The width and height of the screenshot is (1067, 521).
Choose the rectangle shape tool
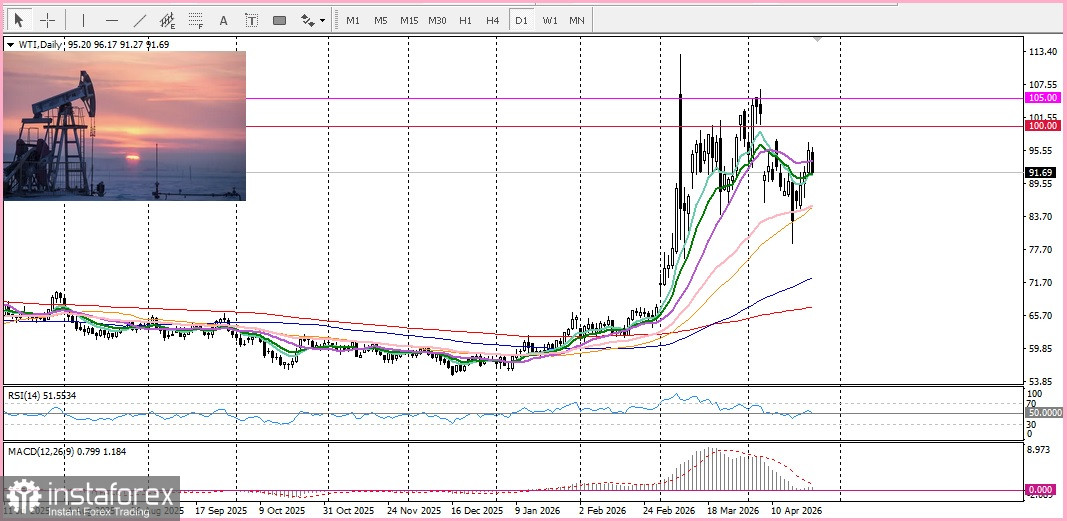click(x=279, y=20)
